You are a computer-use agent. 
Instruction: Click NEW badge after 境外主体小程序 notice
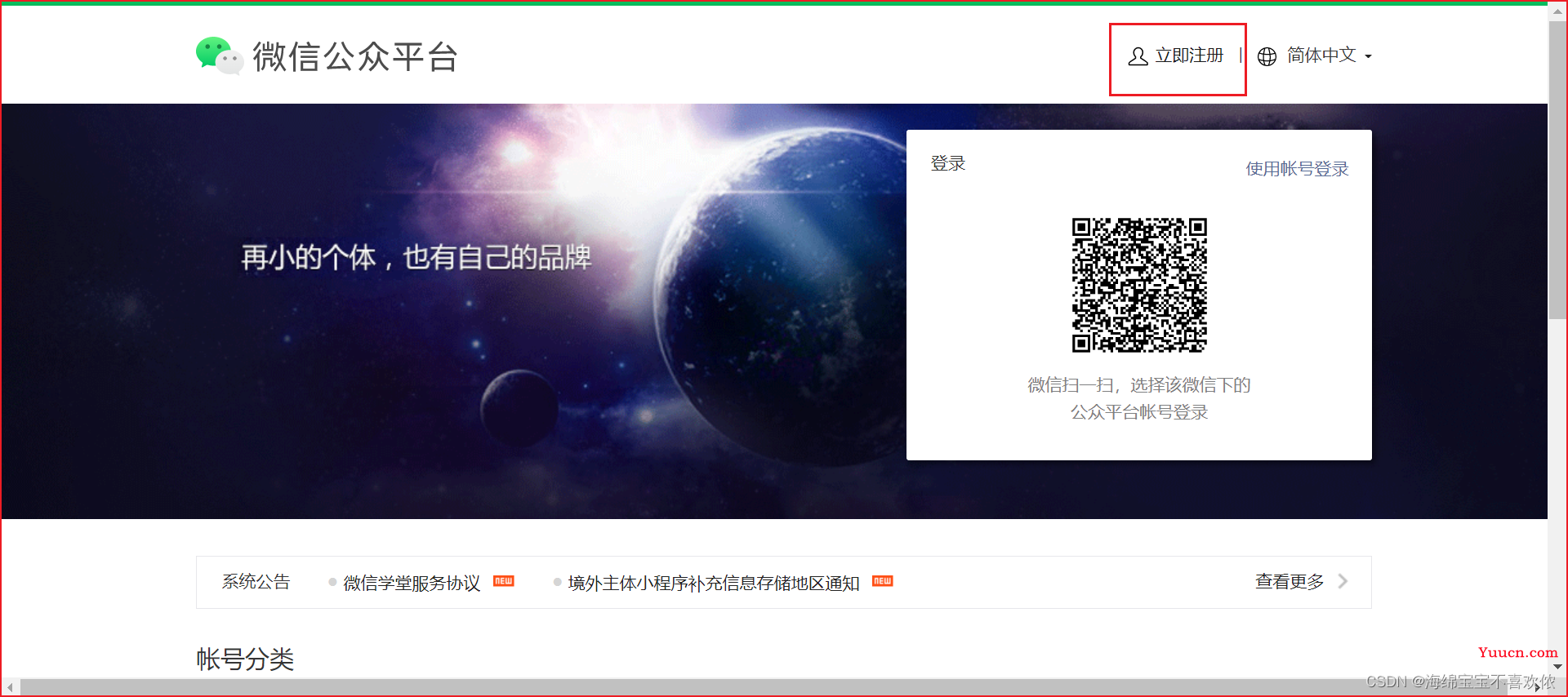(x=883, y=581)
